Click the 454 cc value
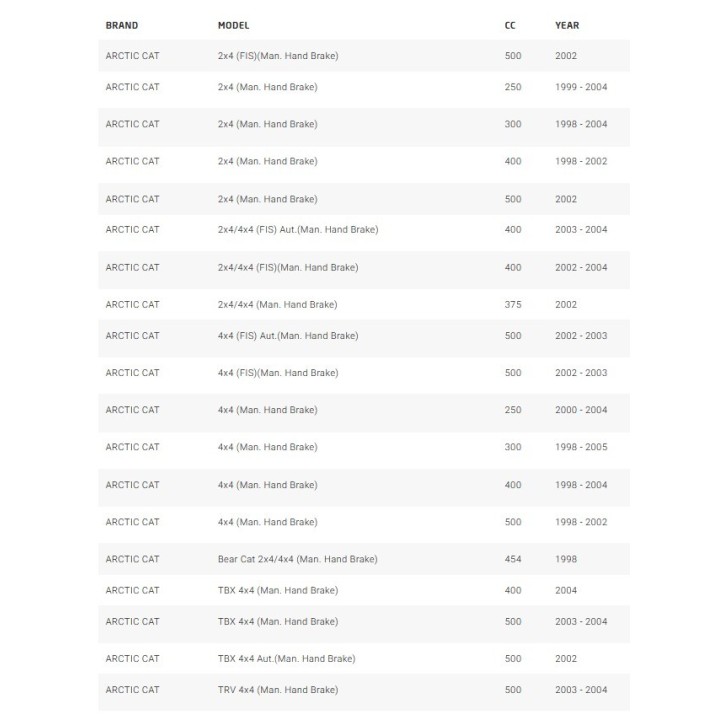 coord(513,559)
